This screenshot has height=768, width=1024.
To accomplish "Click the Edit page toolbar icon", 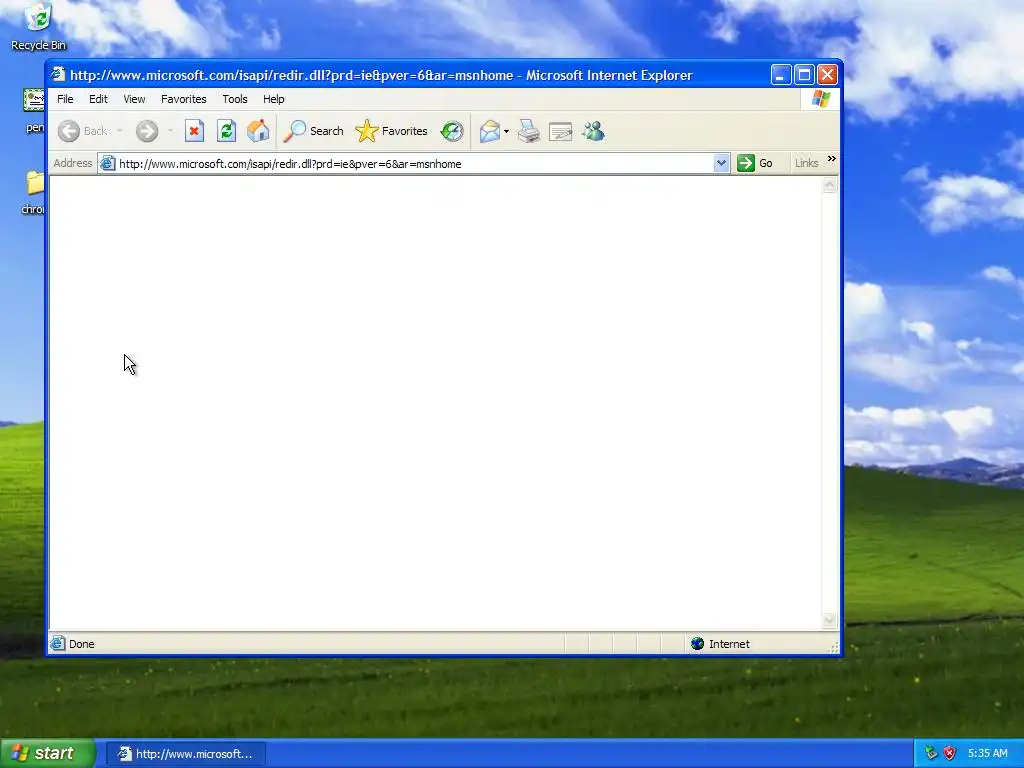I will (560, 131).
